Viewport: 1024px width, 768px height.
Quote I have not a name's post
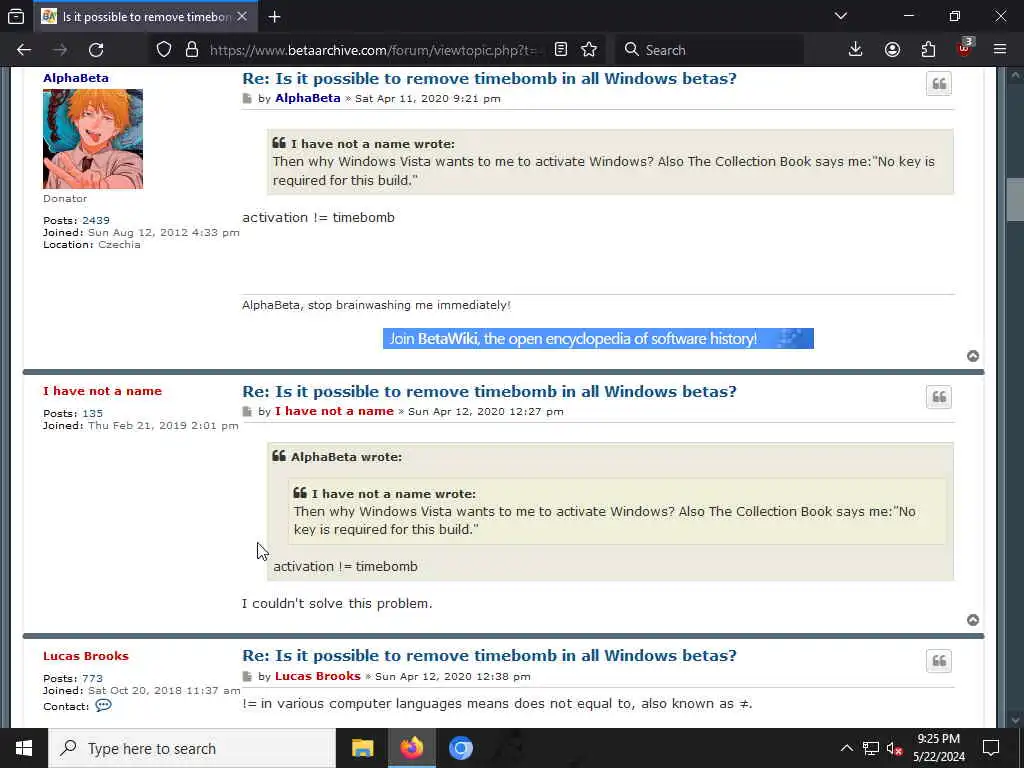point(938,397)
